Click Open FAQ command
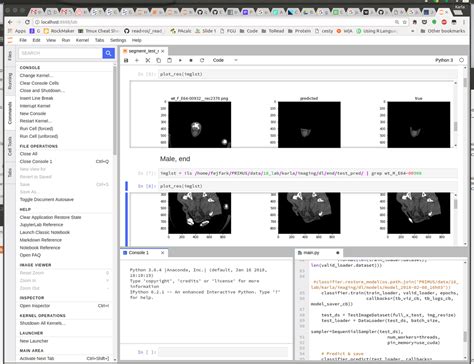This screenshot has height=364, width=474. click(30, 255)
